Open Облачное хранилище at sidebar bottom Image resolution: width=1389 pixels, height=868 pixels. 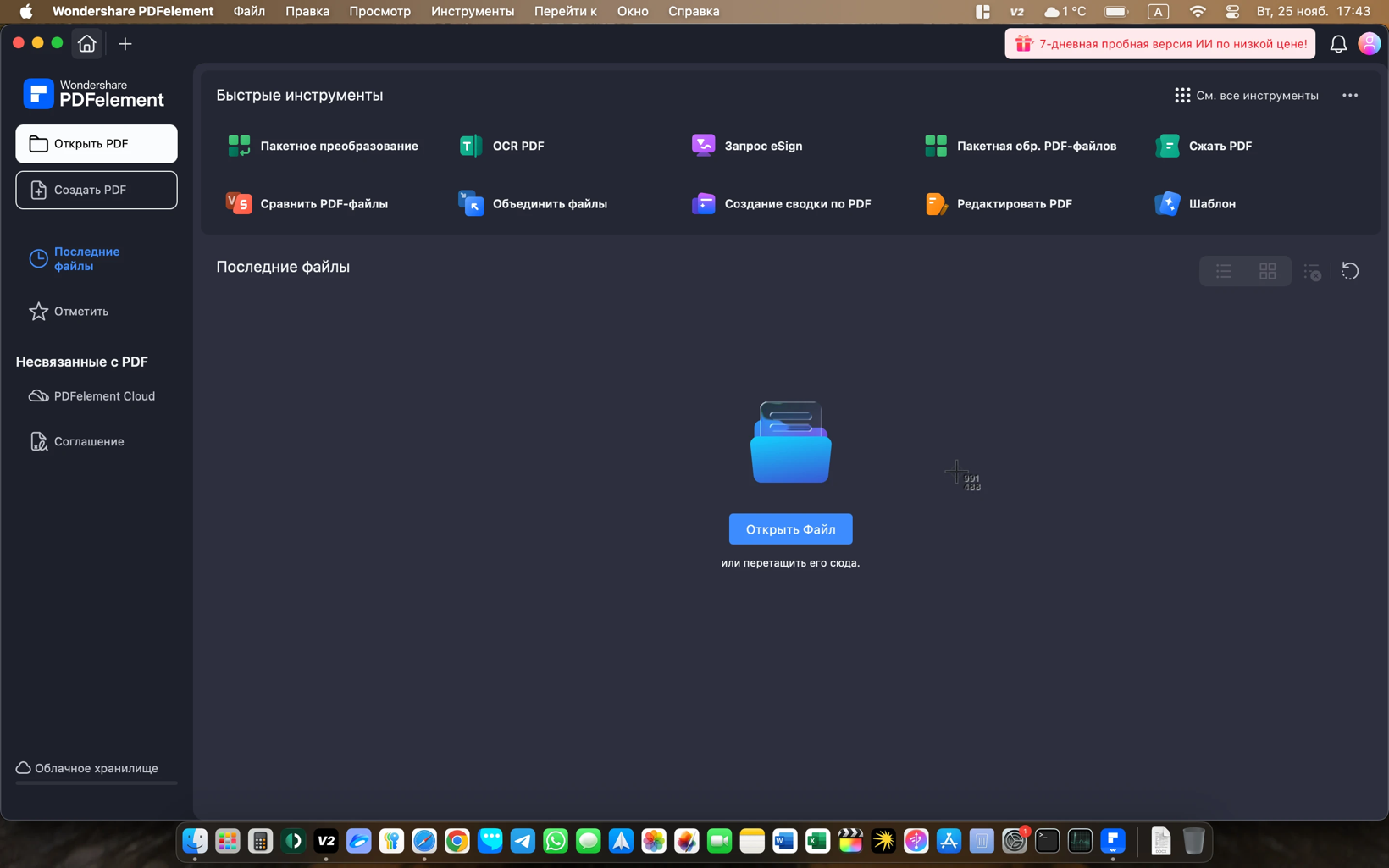[x=87, y=768]
